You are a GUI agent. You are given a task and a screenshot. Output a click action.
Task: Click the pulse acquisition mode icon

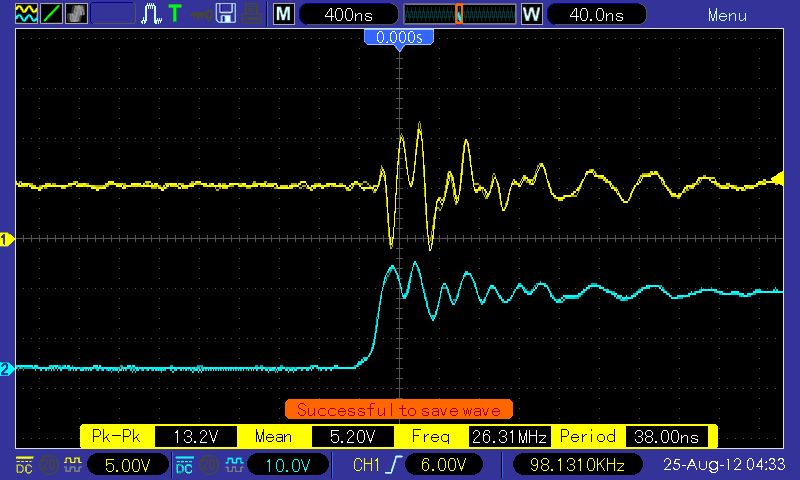[151, 14]
